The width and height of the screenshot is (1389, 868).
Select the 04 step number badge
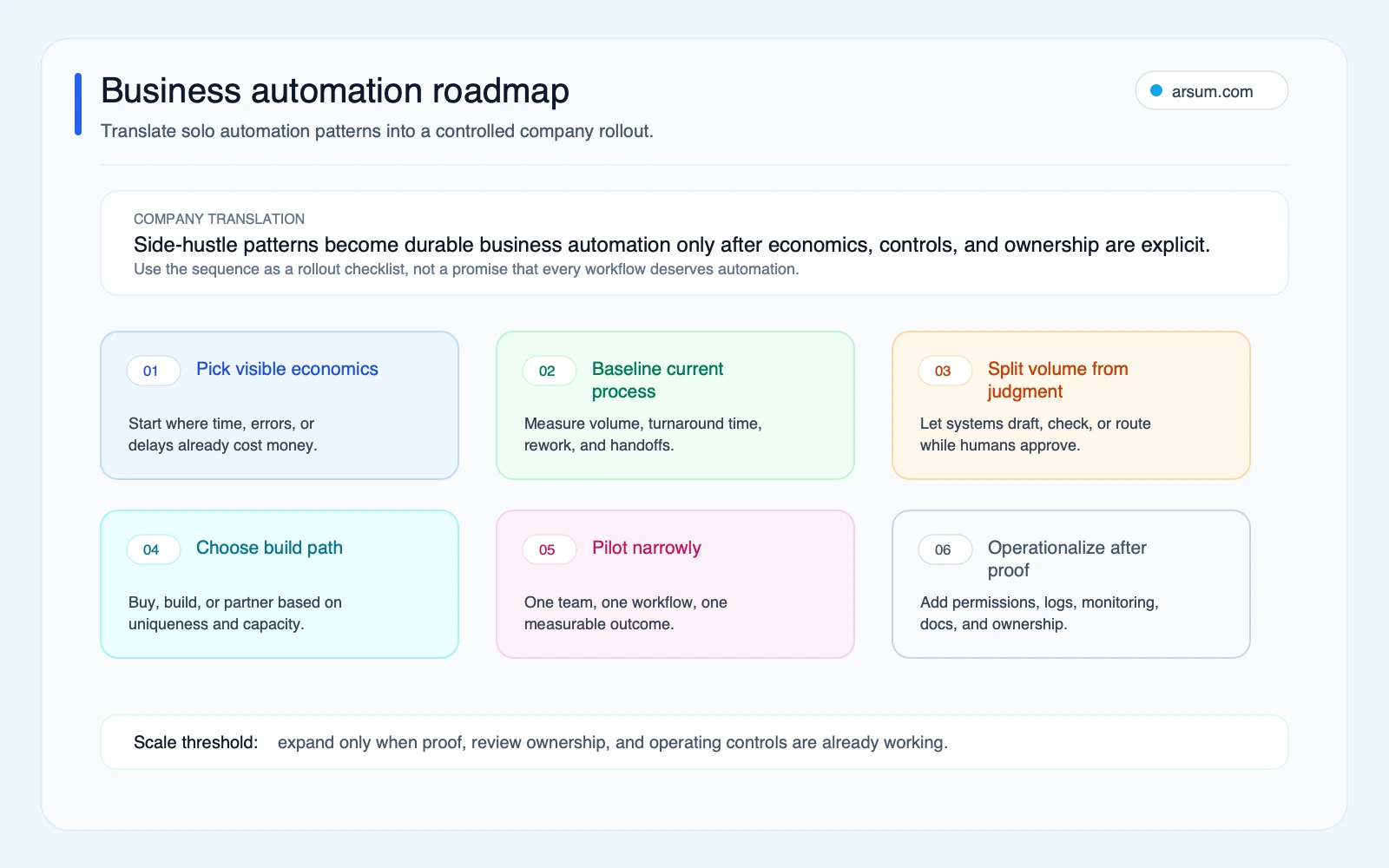pyautogui.click(x=153, y=549)
